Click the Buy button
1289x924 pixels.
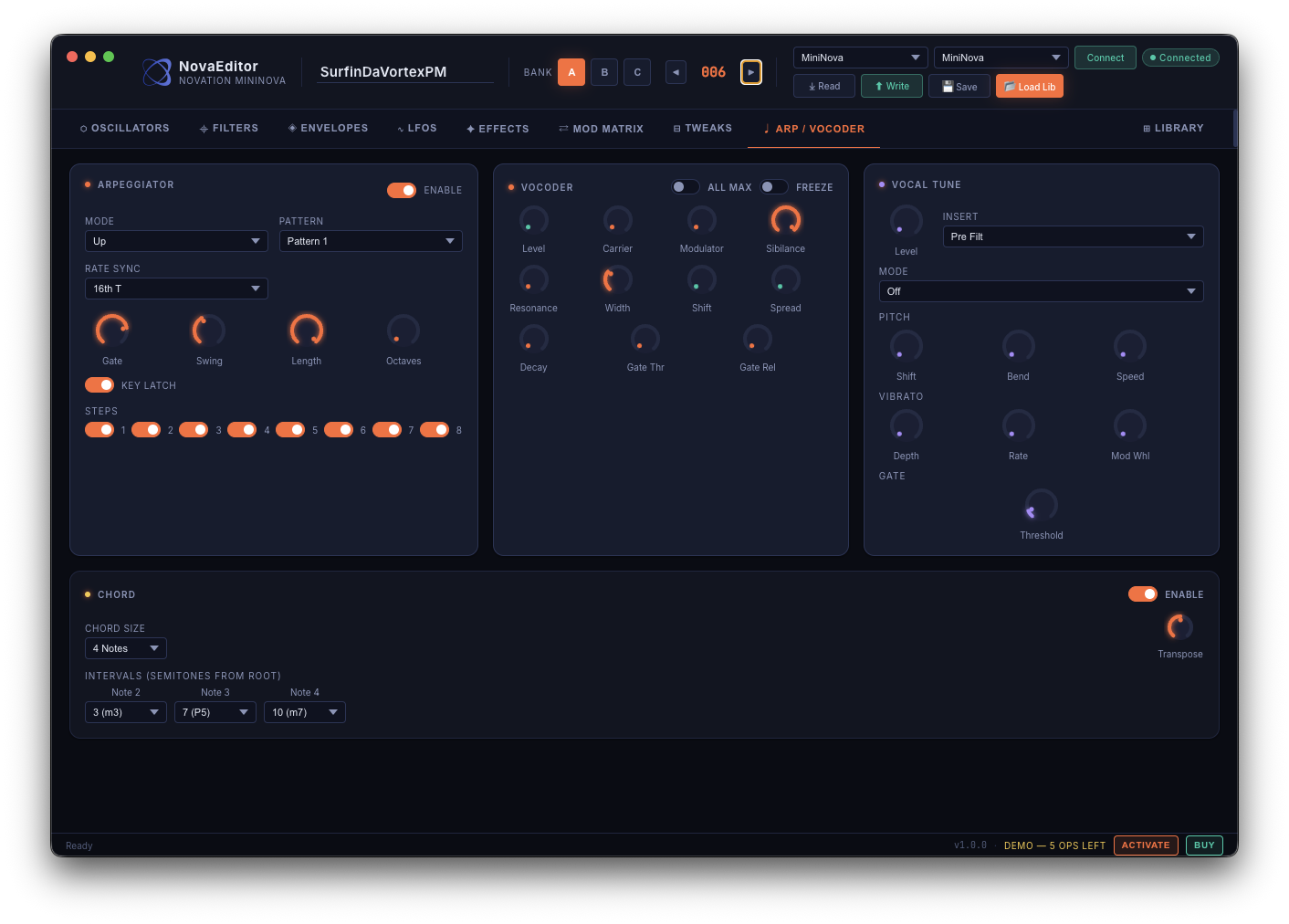[x=1204, y=845]
